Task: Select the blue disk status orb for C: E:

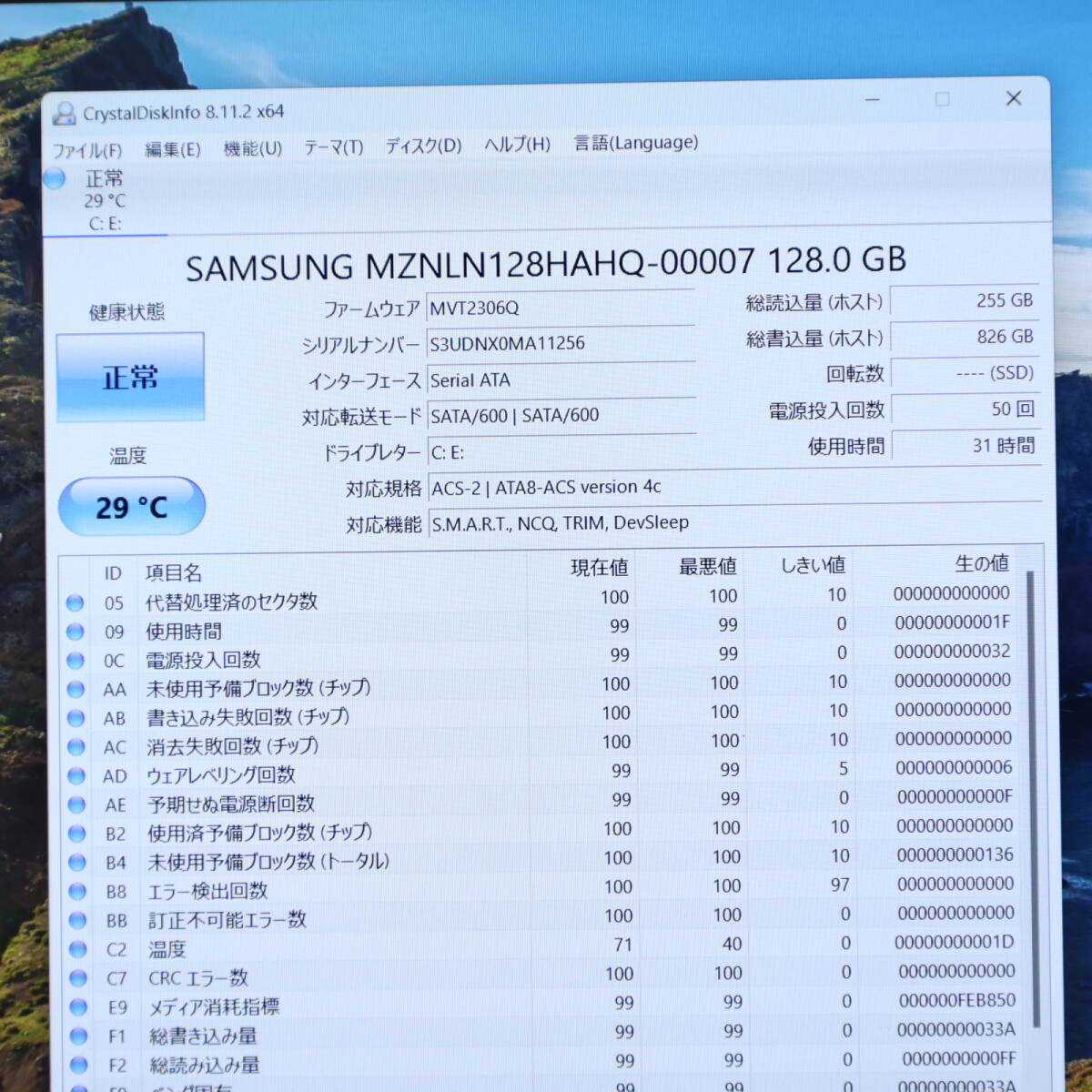Action: 55,178
